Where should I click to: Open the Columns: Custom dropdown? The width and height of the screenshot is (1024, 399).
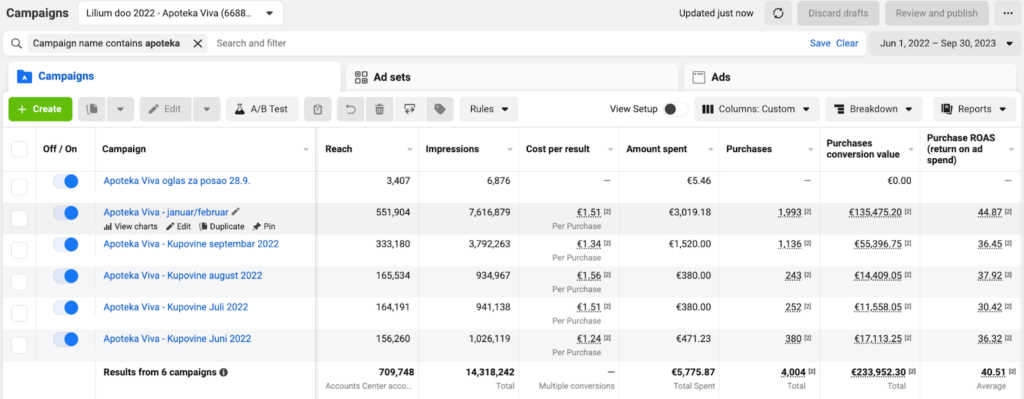click(x=757, y=109)
